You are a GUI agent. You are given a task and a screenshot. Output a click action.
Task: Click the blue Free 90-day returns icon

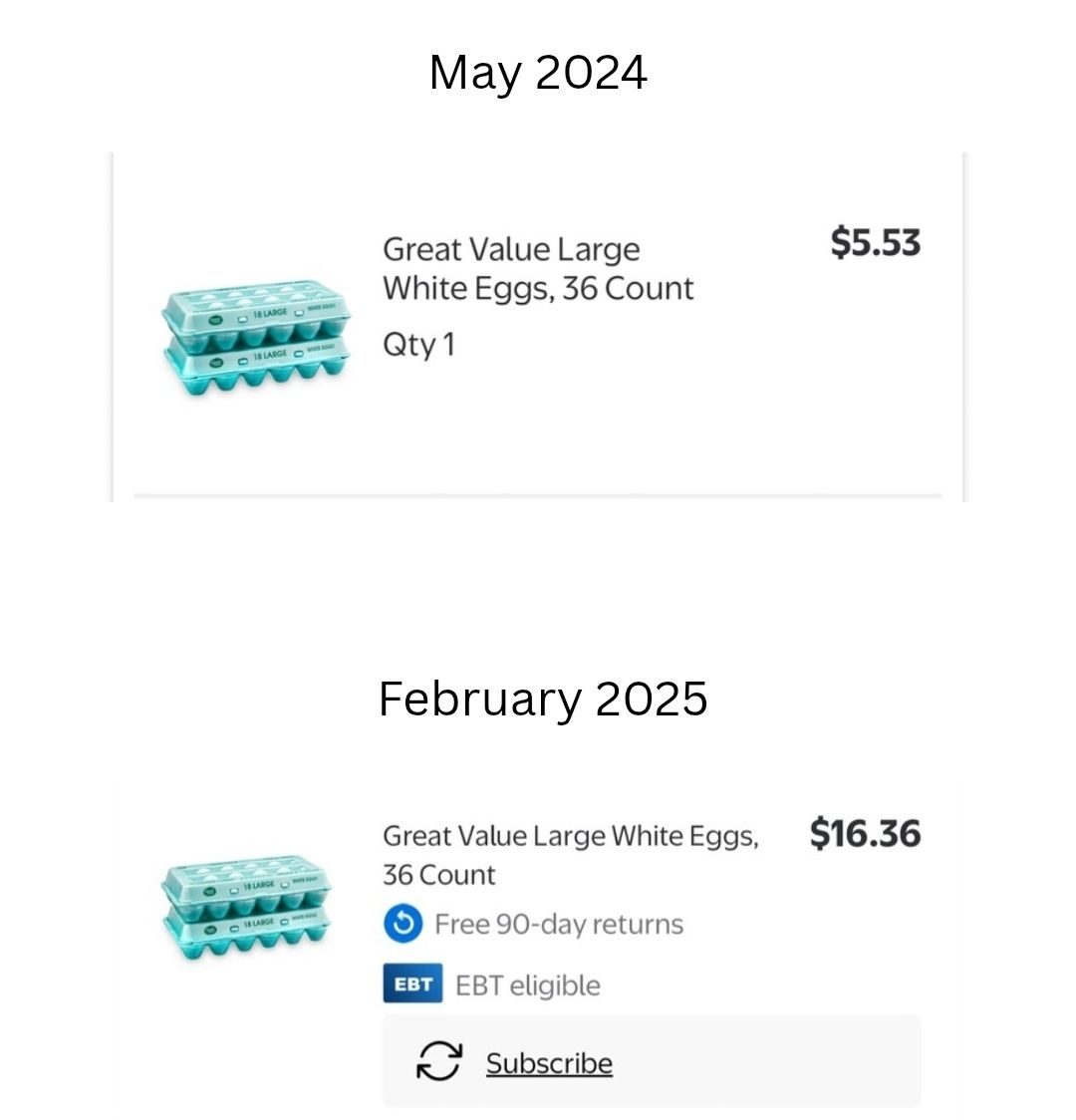(403, 924)
